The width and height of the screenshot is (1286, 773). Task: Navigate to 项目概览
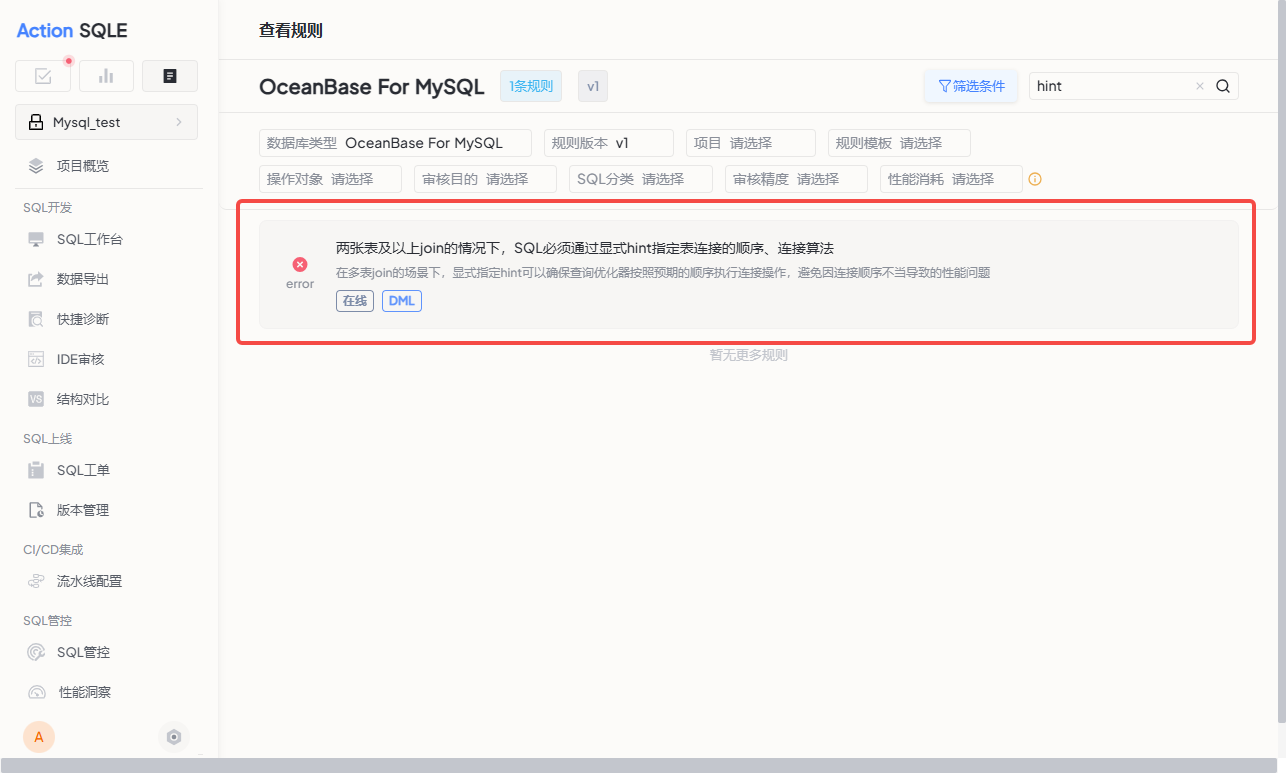pyautogui.click(x=83, y=166)
